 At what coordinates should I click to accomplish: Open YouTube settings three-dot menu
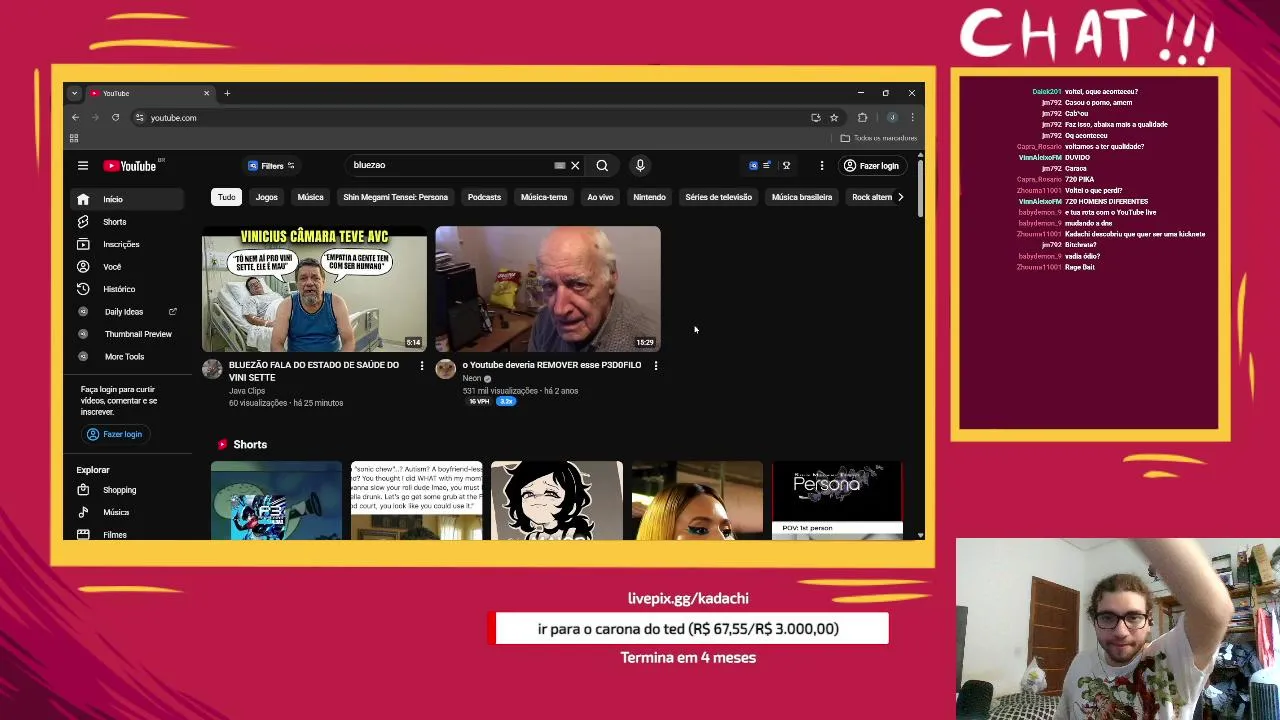point(821,166)
